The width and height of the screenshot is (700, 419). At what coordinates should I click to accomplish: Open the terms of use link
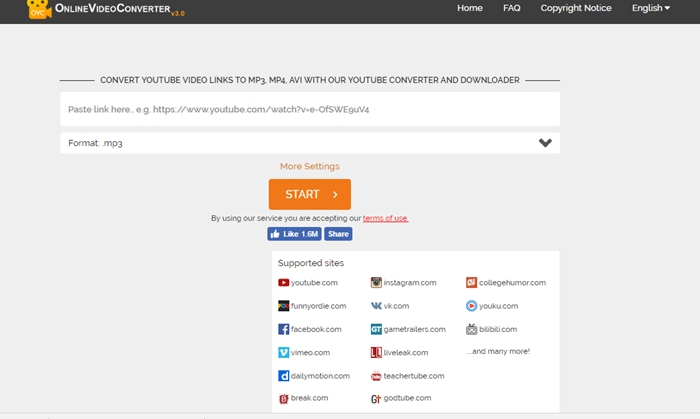coord(385,218)
